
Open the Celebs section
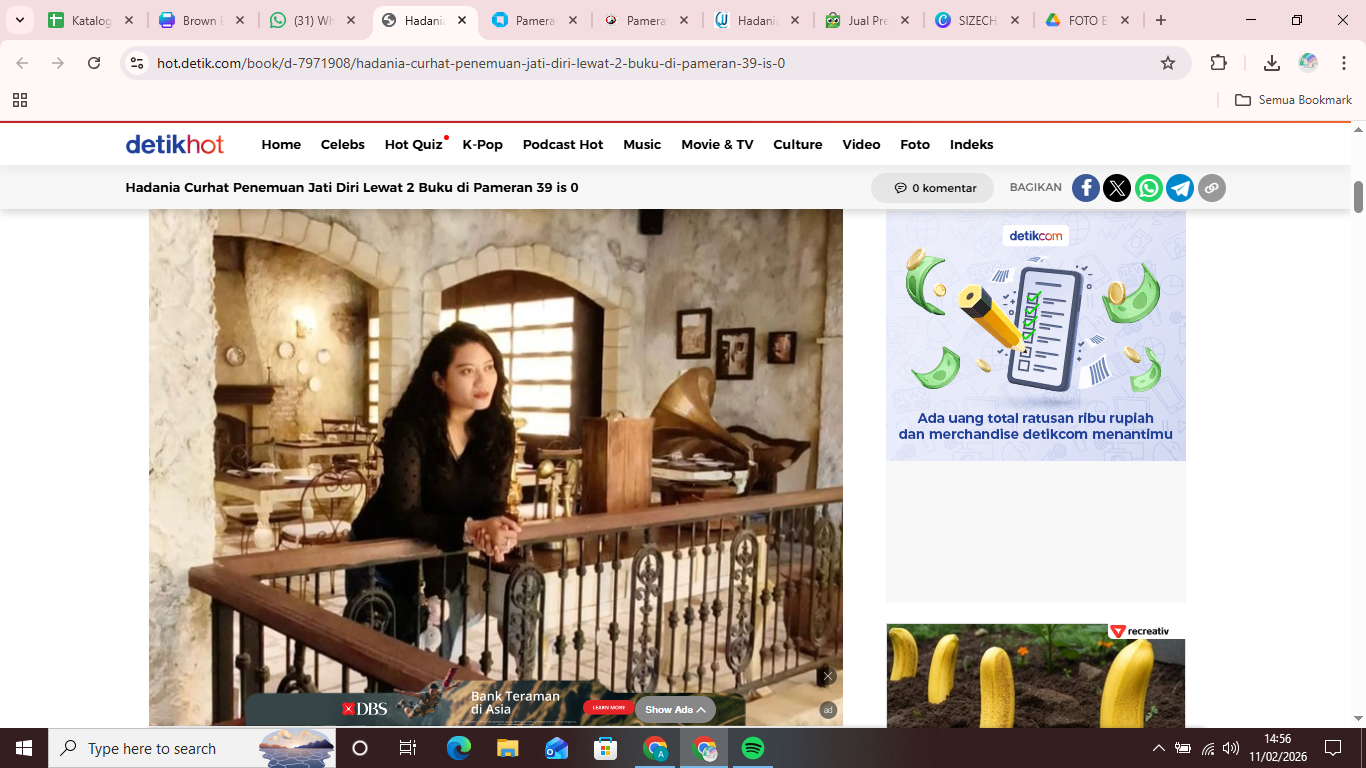pyautogui.click(x=343, y=145)
